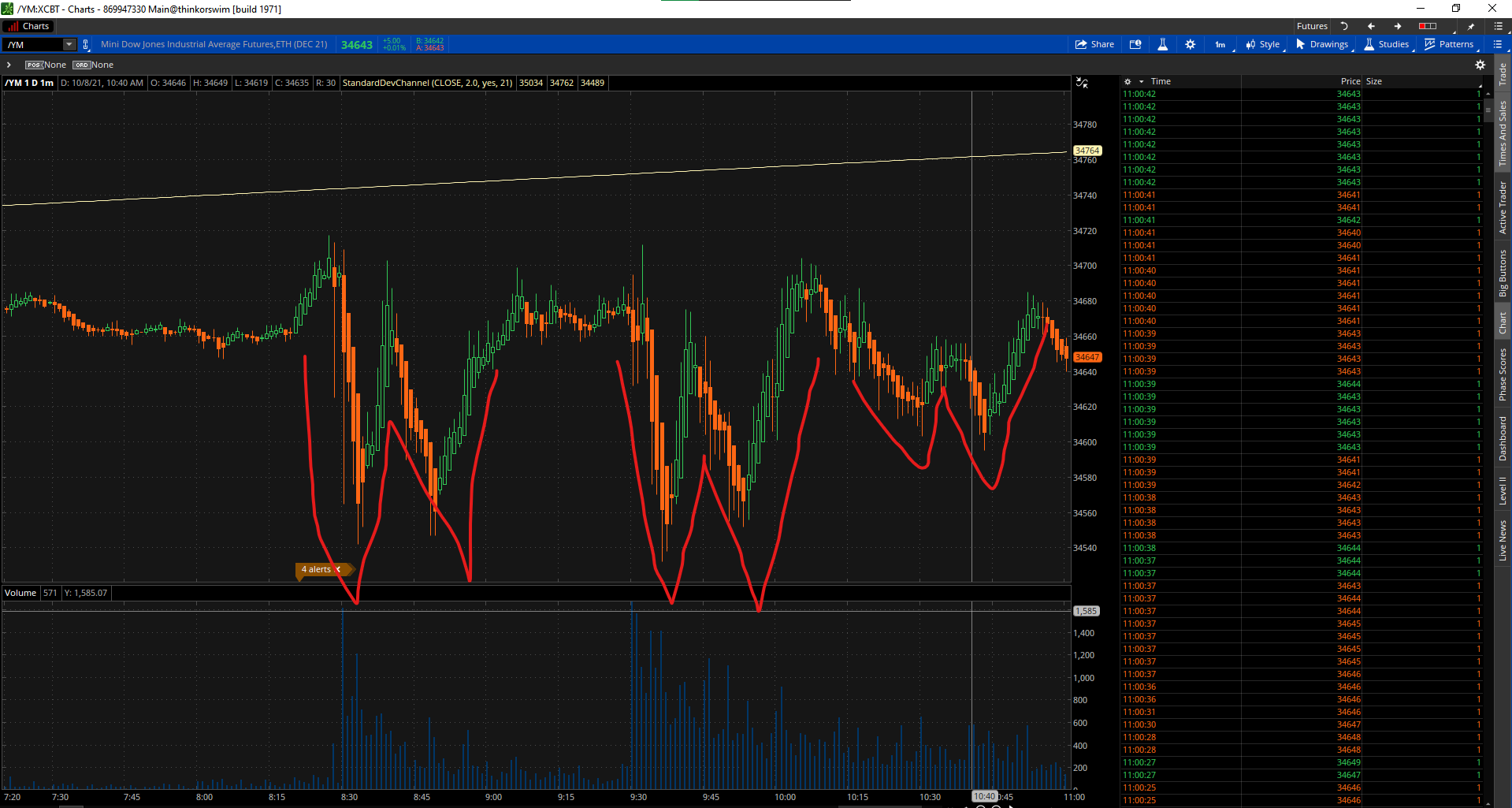Open Time and Sales column gear settings

tap(1127, 81)
